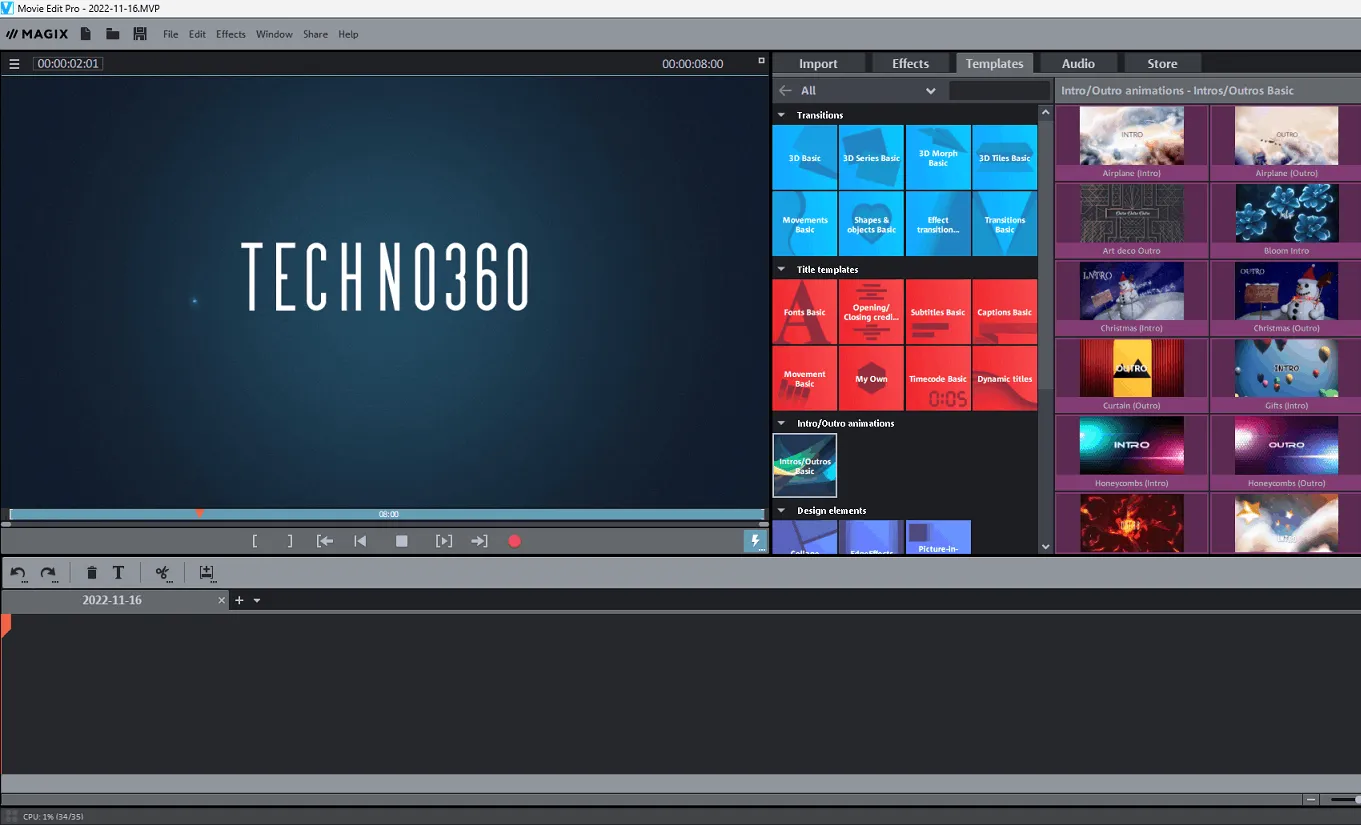Click the open project folder icon
Viewport: 1361px width, 825px height.
[113, 34]
